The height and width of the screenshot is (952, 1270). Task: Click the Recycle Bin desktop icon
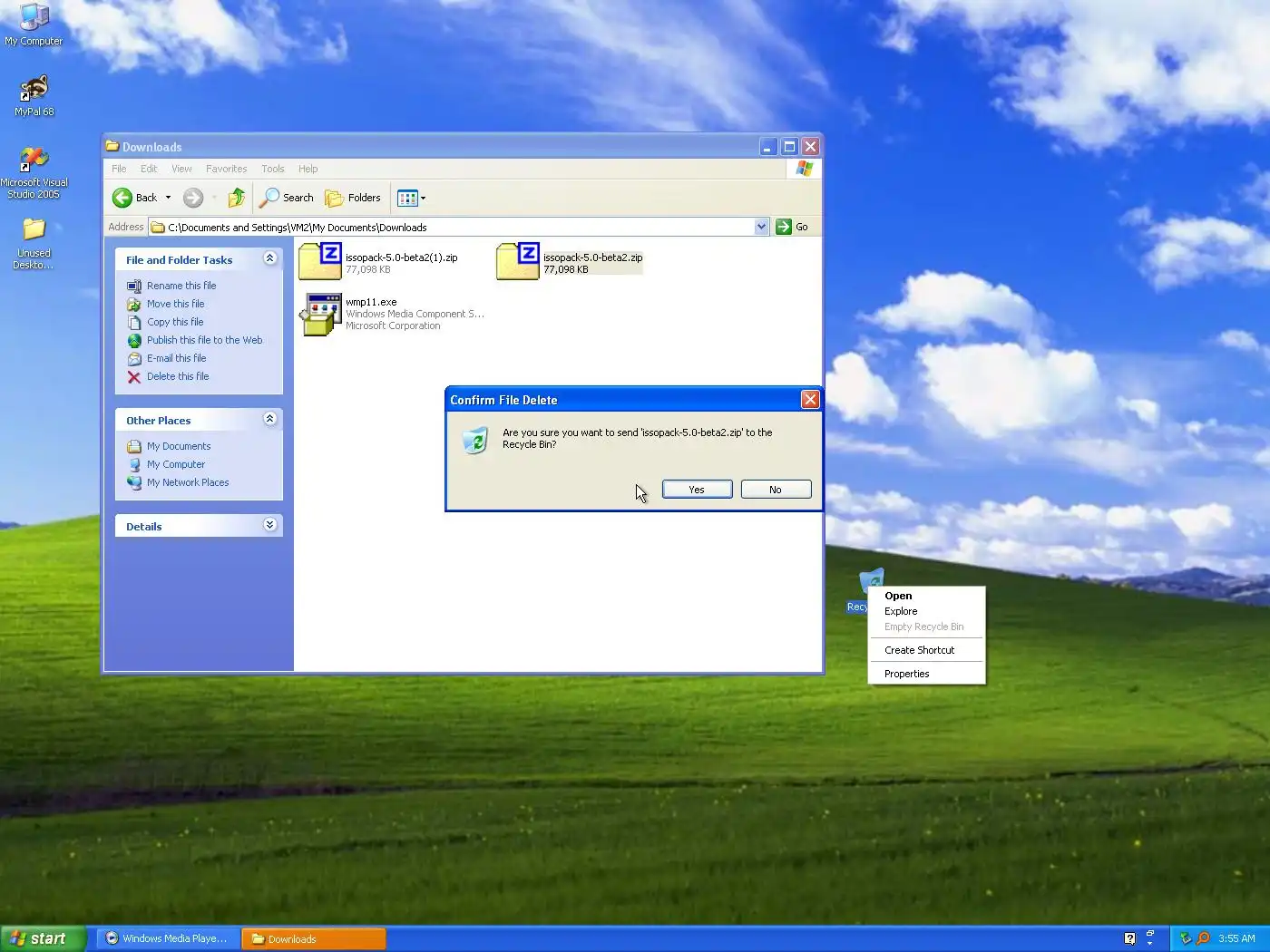(869, 580)
